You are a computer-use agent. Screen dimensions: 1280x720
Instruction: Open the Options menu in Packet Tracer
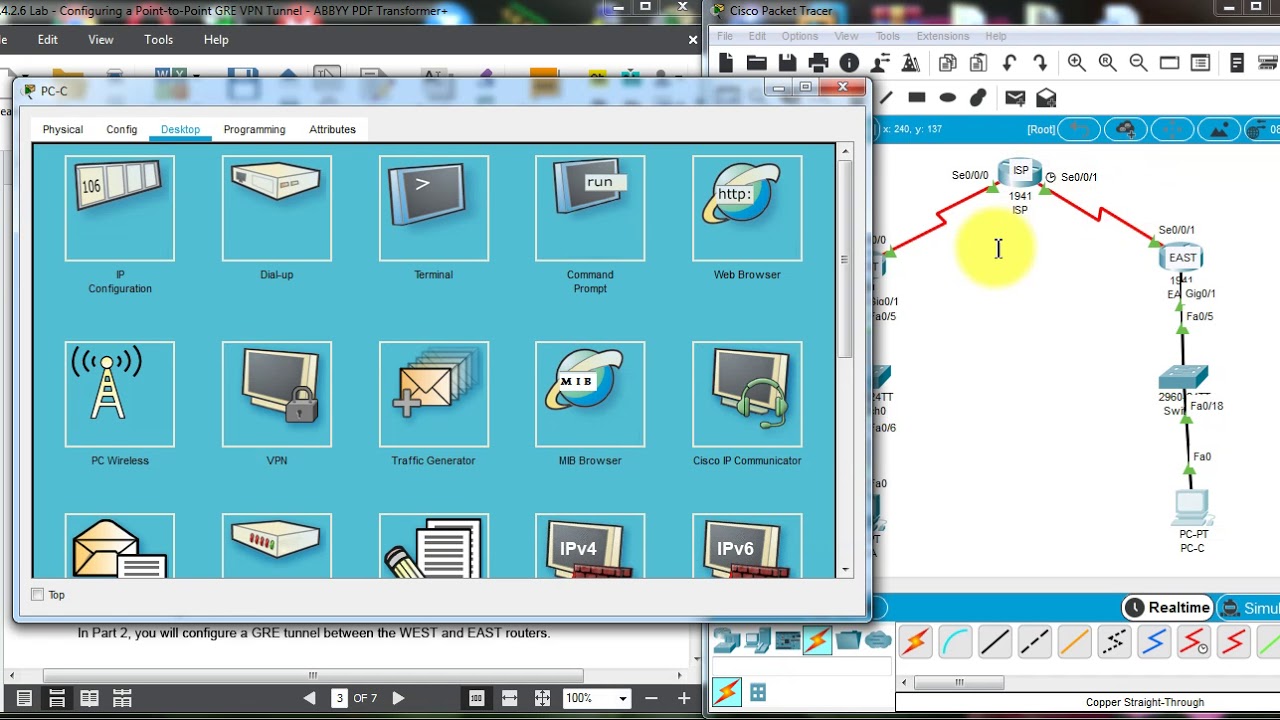click(x=800, y=36)
